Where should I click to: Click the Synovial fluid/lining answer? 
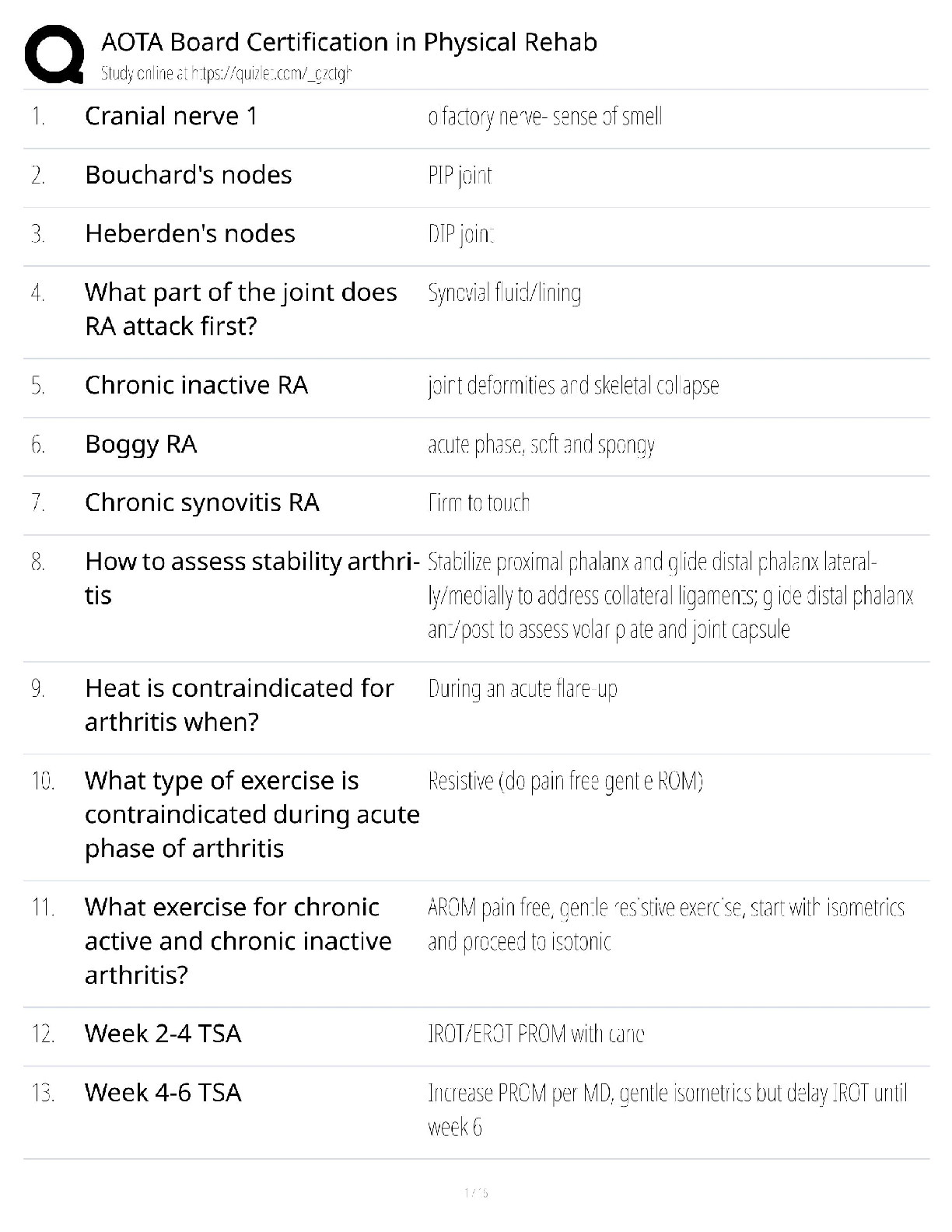coord(504,293)
